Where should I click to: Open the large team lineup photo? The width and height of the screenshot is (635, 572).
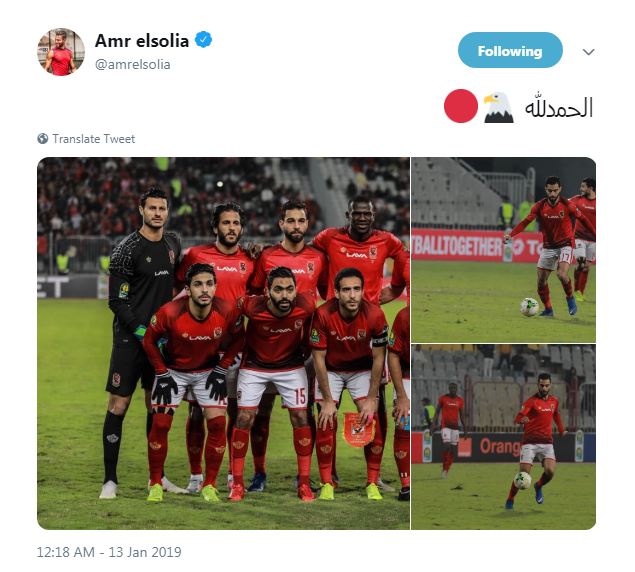coord(223,343)
